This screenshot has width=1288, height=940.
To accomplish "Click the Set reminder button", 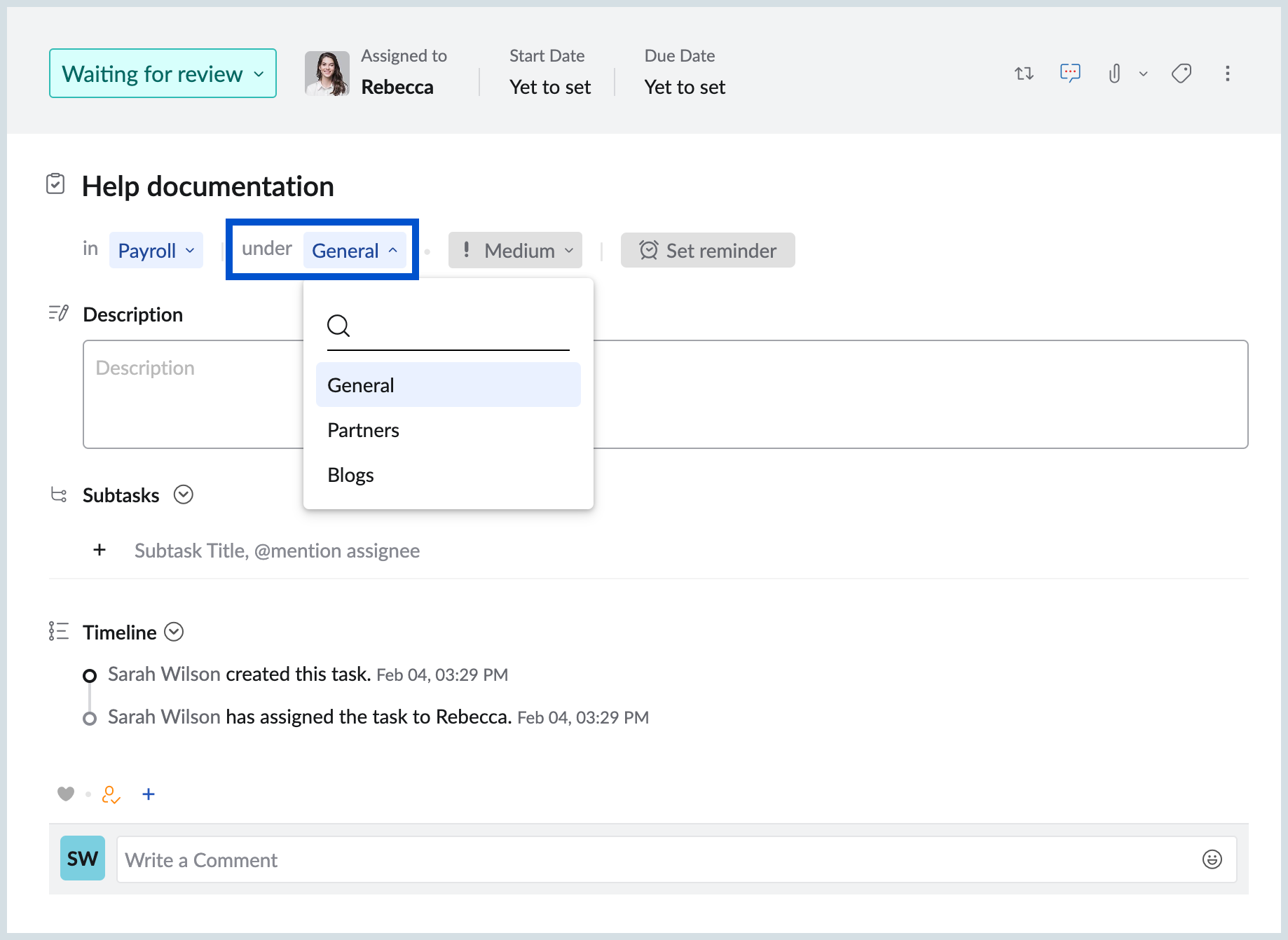I will tap(708, 251).
